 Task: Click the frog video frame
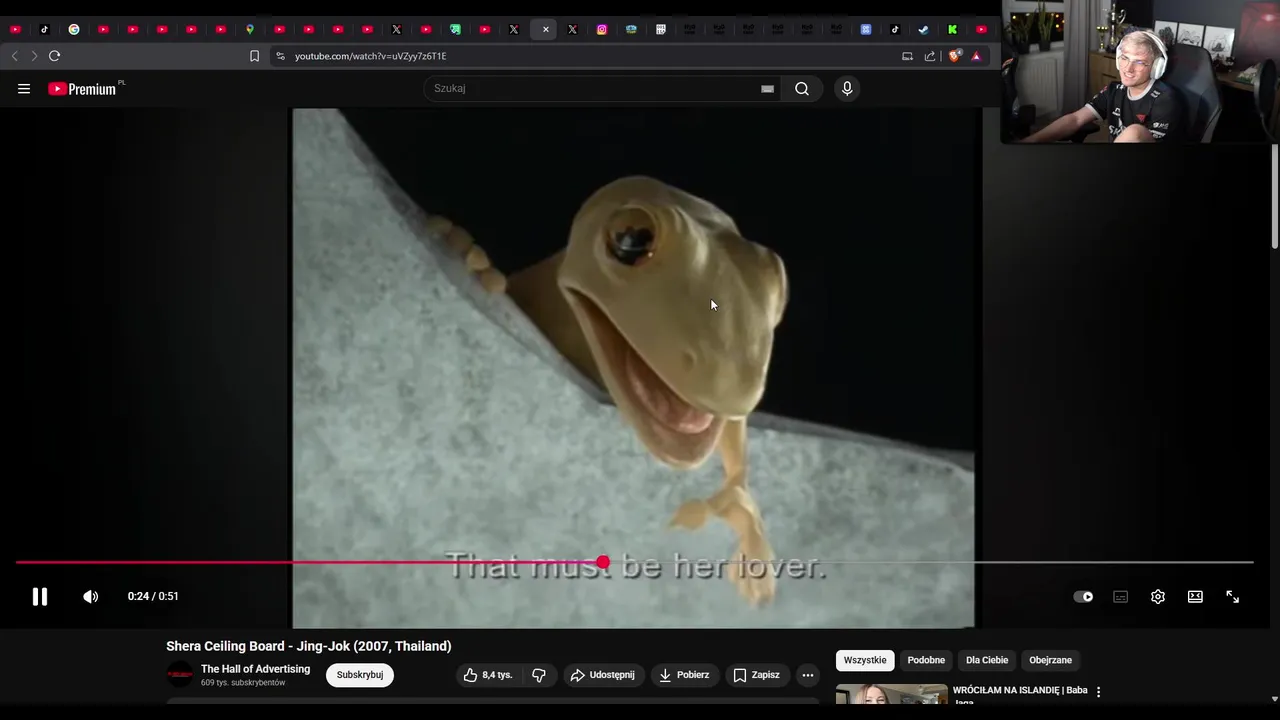(x=633, y=368)
